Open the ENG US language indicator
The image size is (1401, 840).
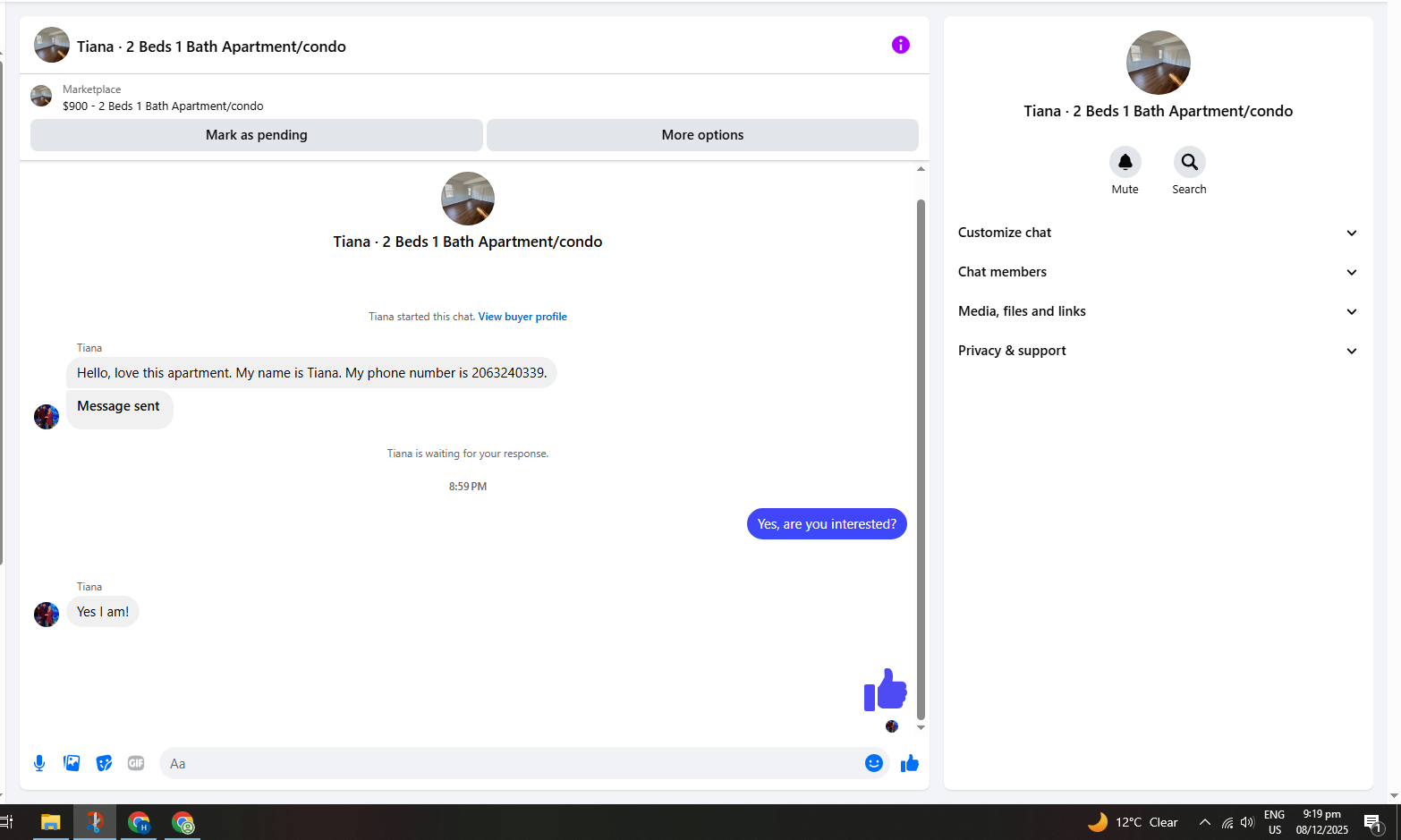point(1275,822)
